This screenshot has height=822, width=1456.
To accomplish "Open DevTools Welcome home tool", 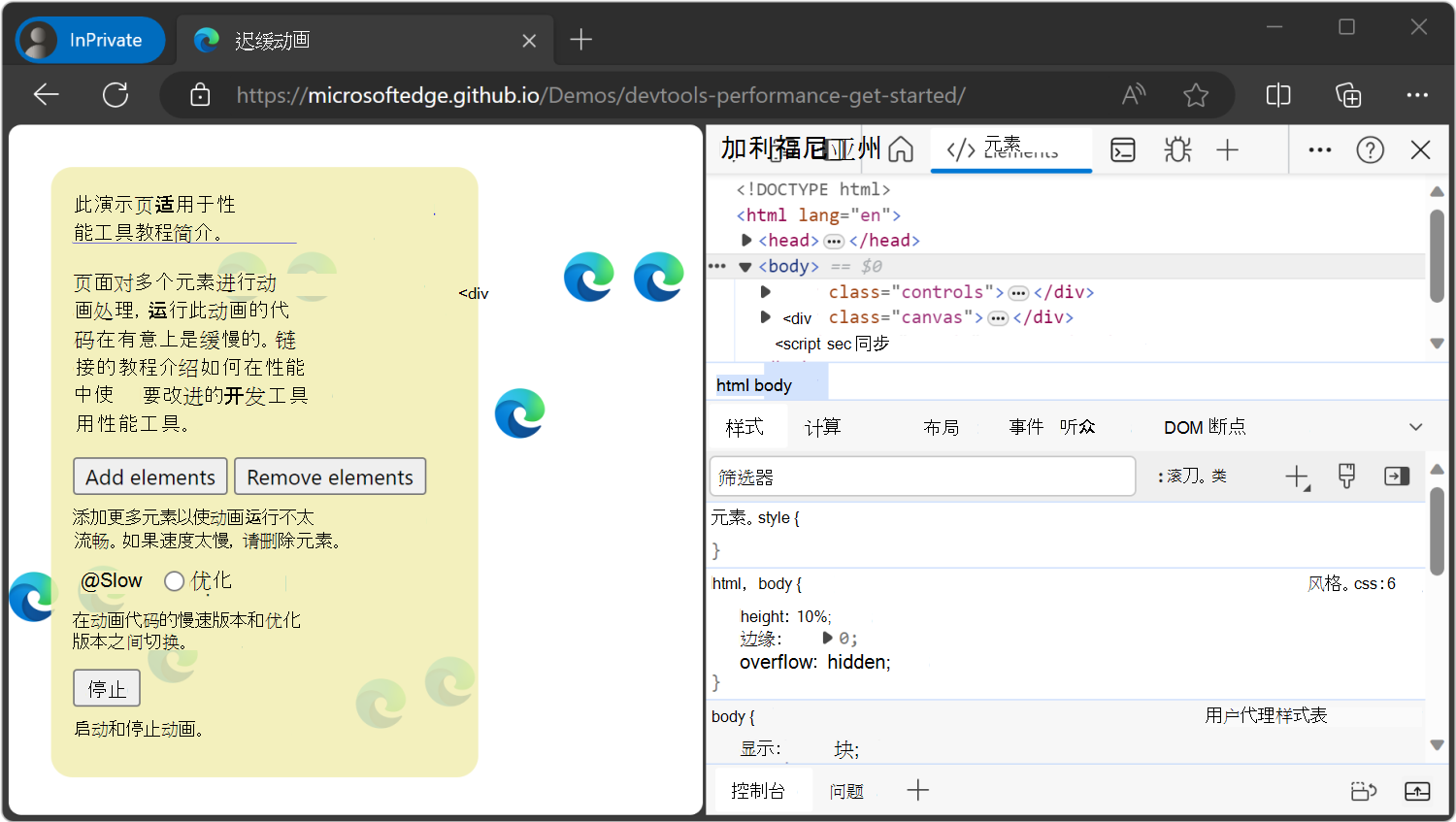I will (901, 149).
